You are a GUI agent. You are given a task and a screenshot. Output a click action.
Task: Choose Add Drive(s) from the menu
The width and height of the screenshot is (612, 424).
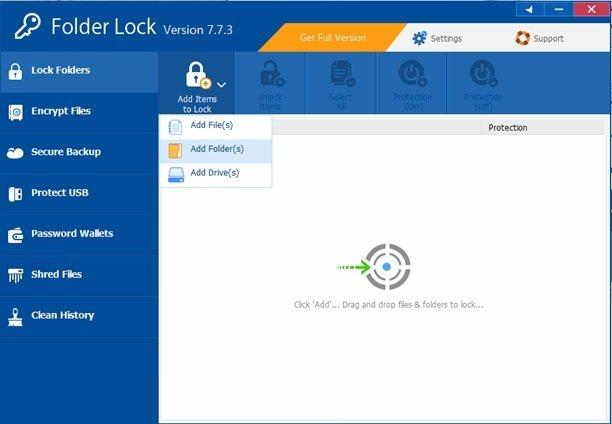tap(215, 175)
